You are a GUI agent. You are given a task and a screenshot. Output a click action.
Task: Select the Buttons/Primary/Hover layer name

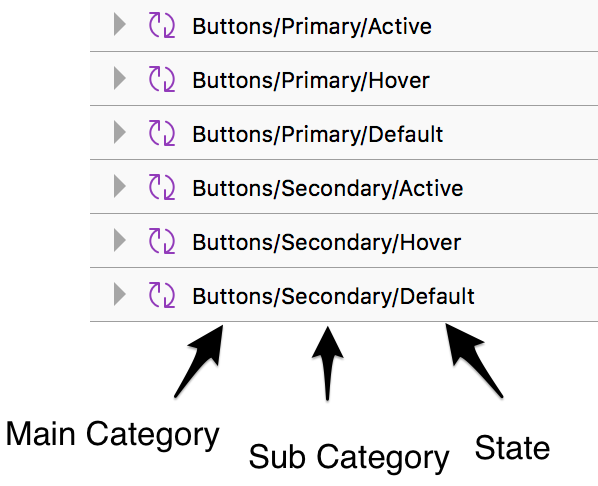point(311,81)
